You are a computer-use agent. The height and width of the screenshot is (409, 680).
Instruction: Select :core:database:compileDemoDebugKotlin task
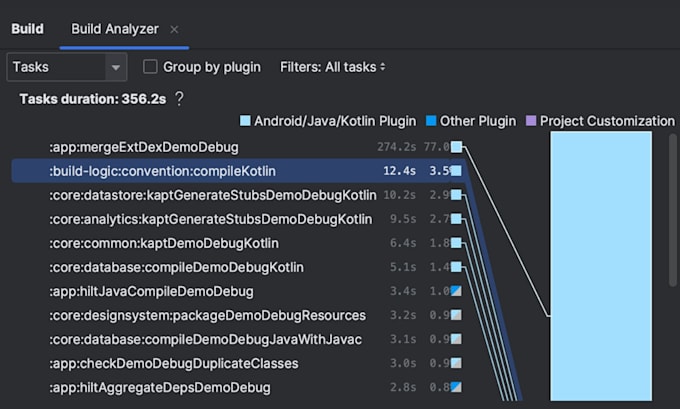[x=176, y=267]
